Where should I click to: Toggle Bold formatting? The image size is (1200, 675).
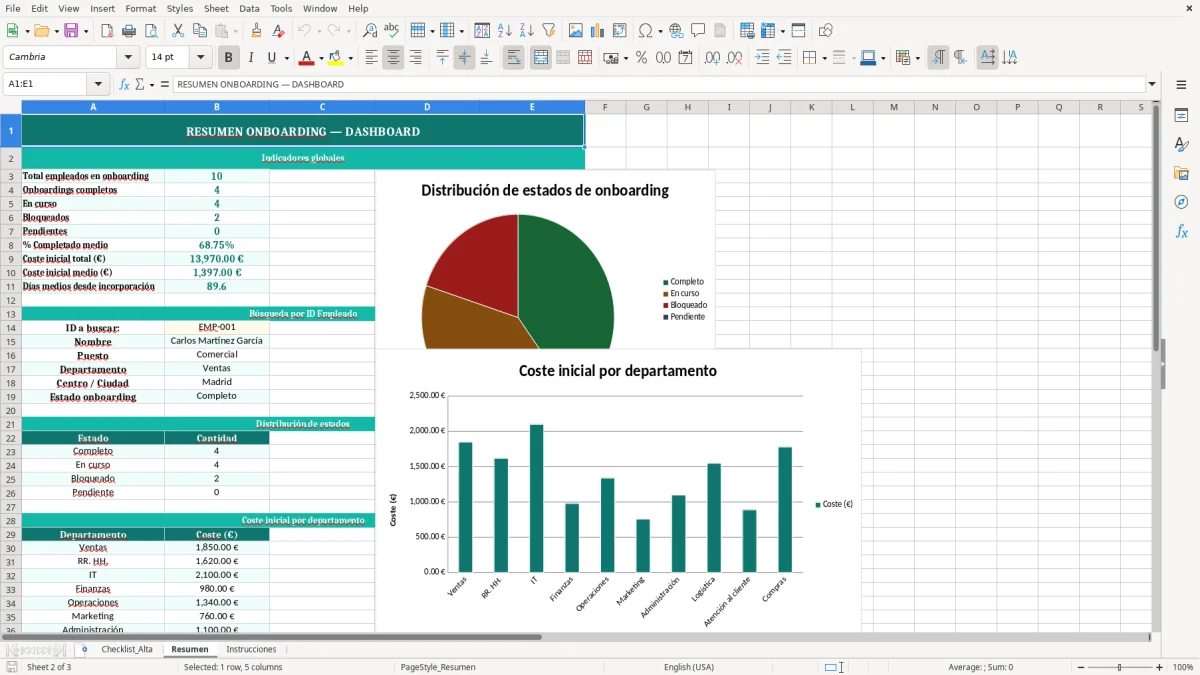click(x=228, y=58)
